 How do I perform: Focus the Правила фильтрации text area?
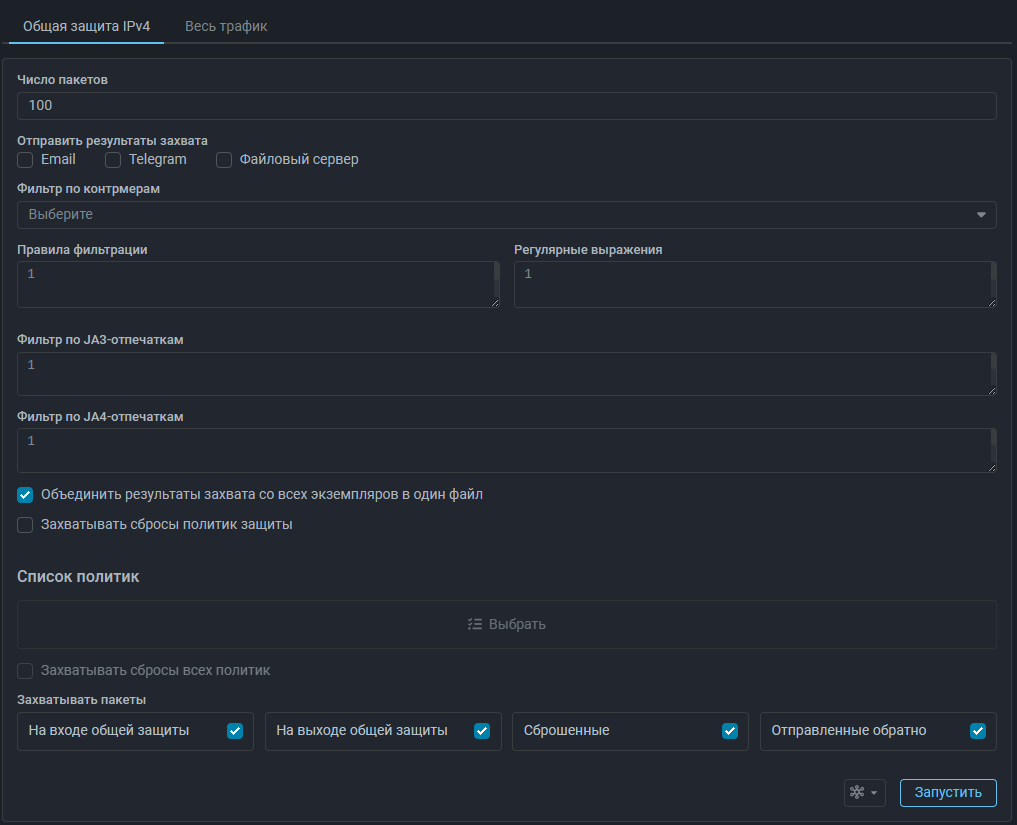pyautogui.click(x=256, y=285)
